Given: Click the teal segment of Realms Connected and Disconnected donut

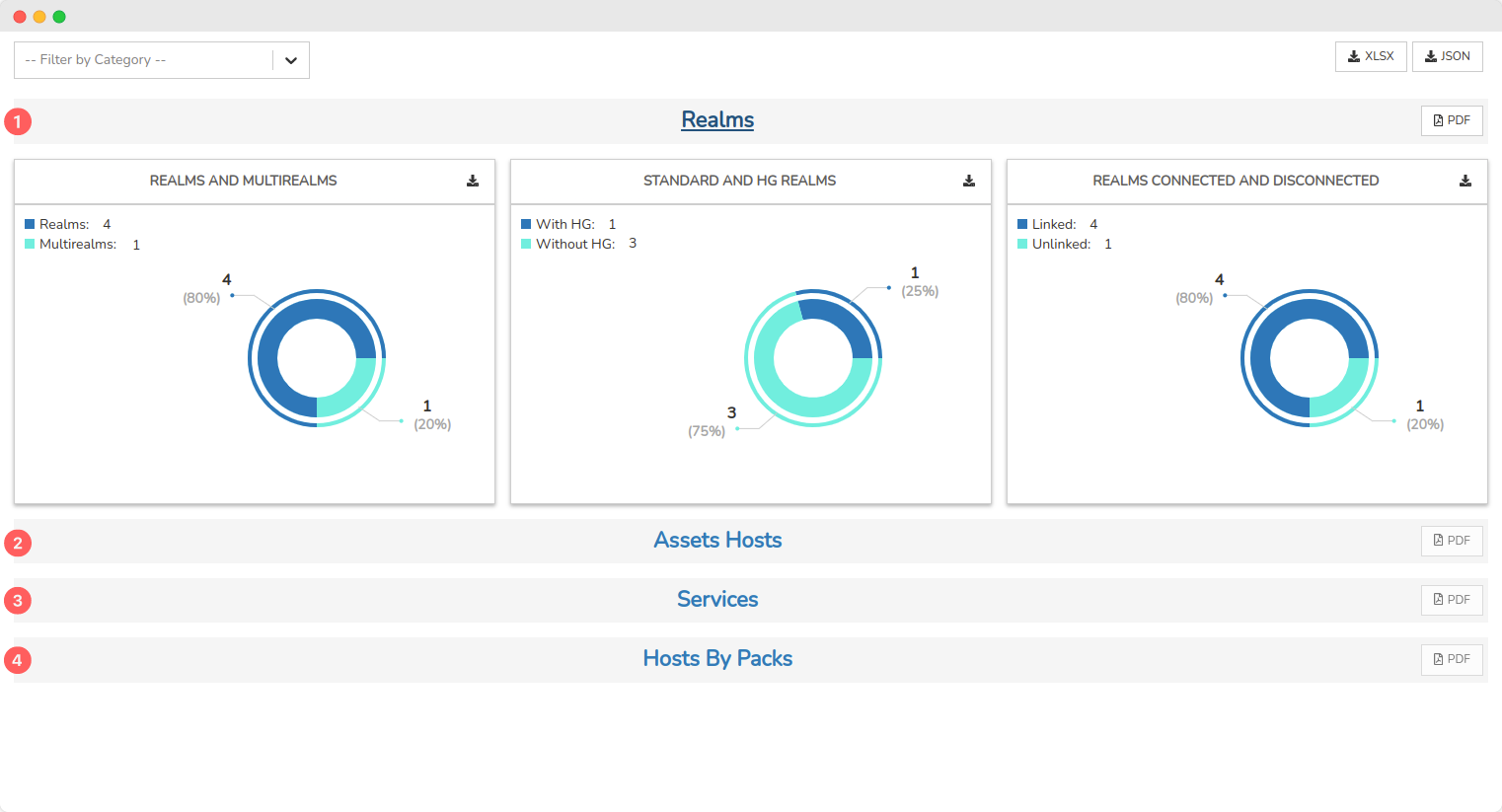Looking at the screenshot, I should click(x=1344, y=392).
